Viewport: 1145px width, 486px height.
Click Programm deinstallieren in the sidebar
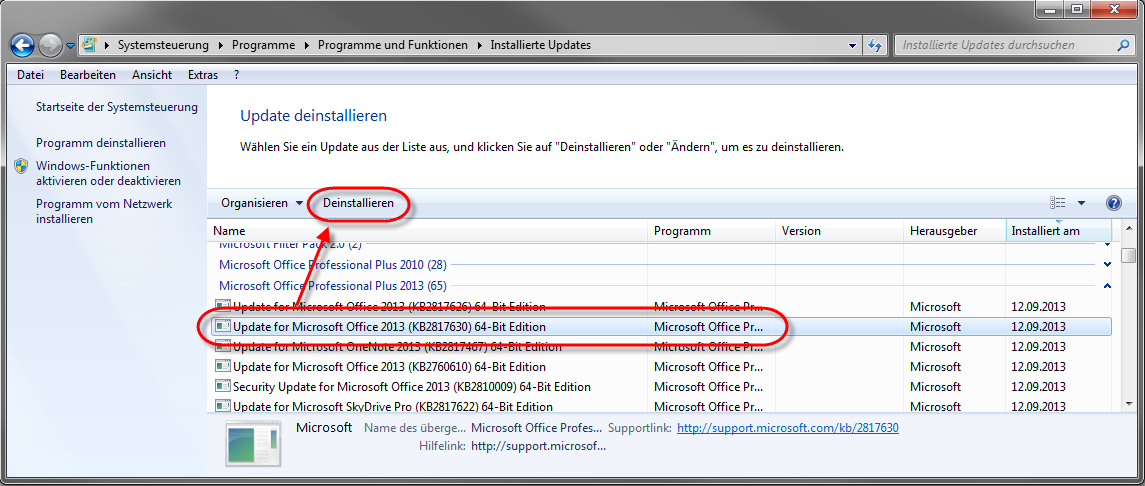pyautogui.click(x=101, y=143)
